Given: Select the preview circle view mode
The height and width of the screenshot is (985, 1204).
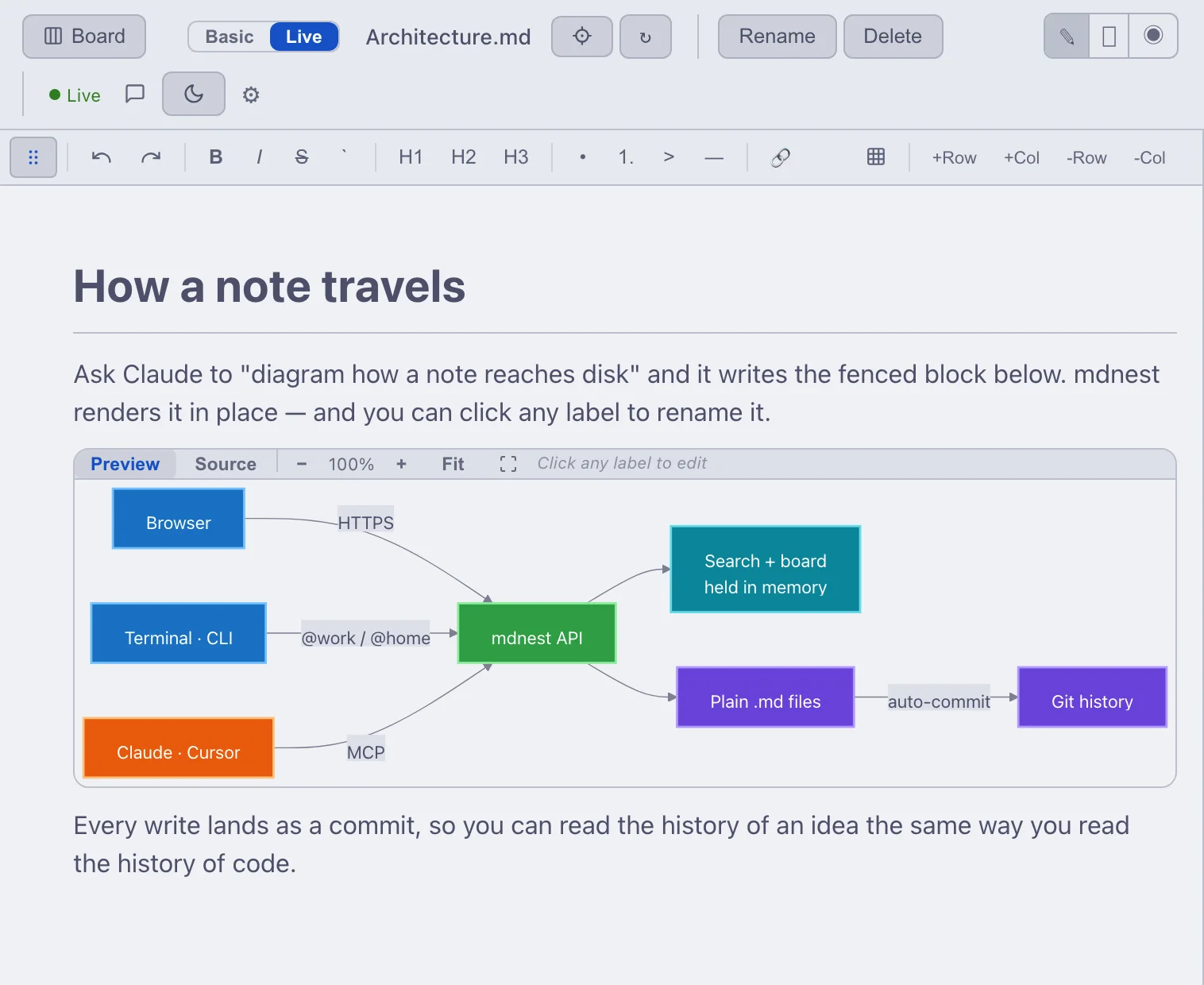Looking at the screenshot, I should [x=1153, y=37].
